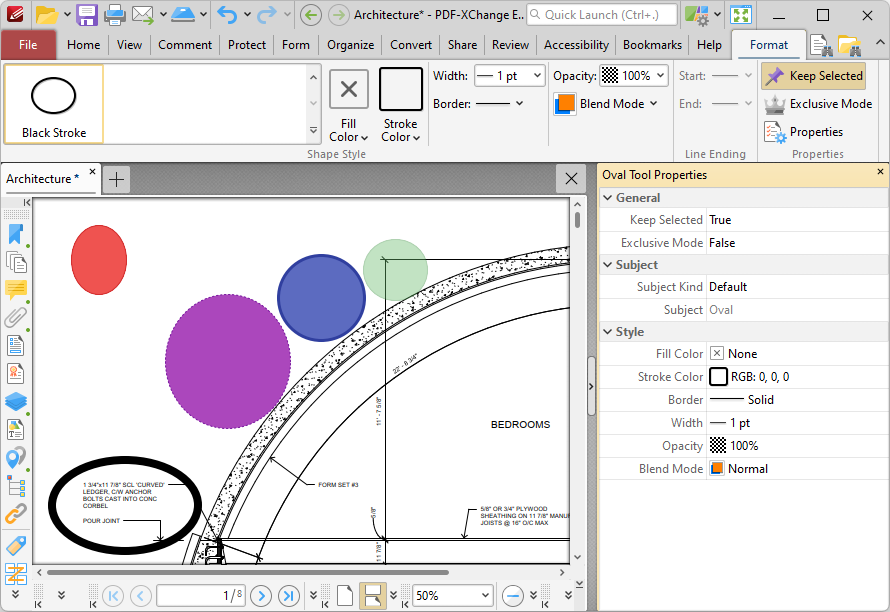Go to next page arrow

coord(261,596)
